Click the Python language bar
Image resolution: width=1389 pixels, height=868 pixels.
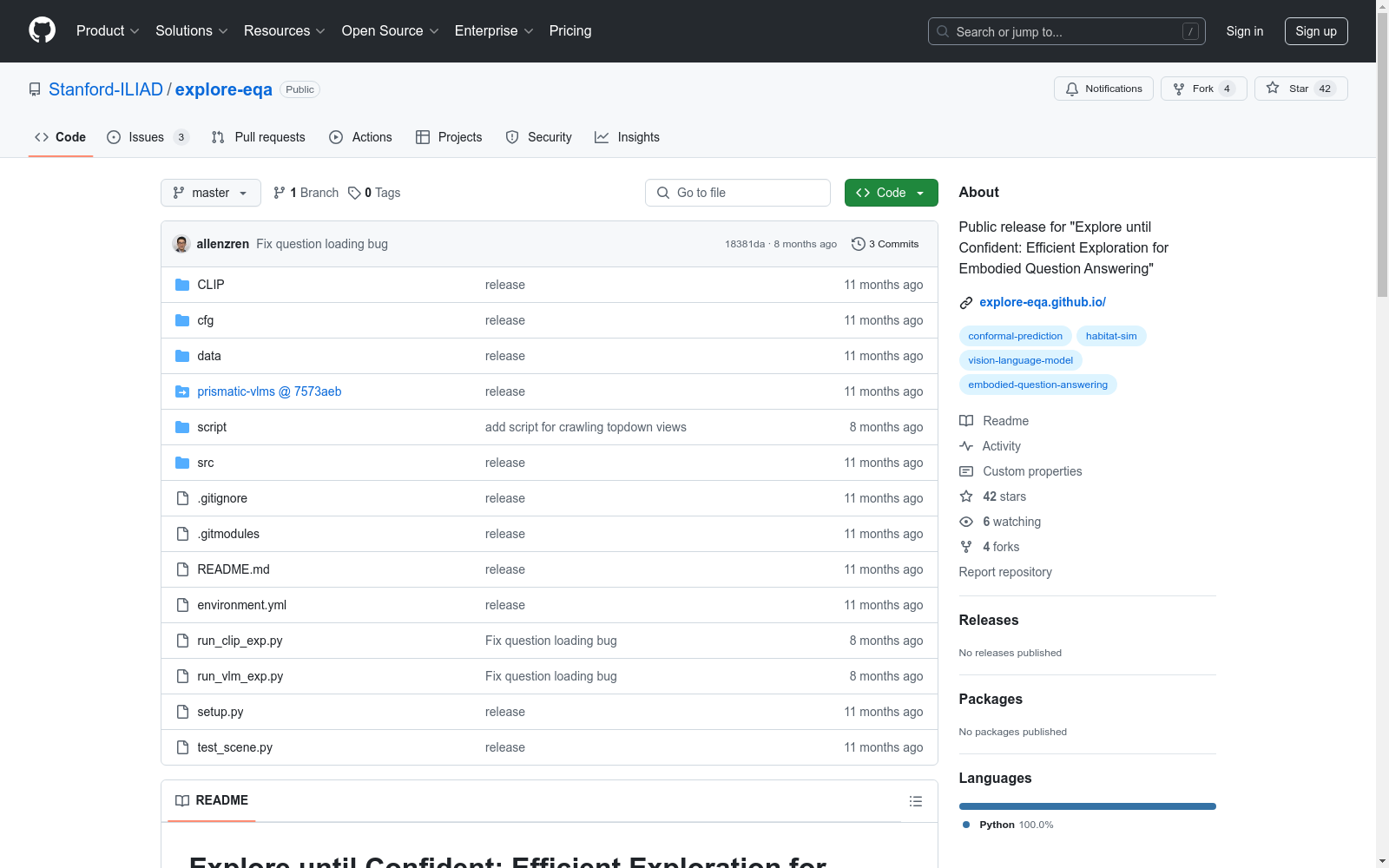point(1088,806)
